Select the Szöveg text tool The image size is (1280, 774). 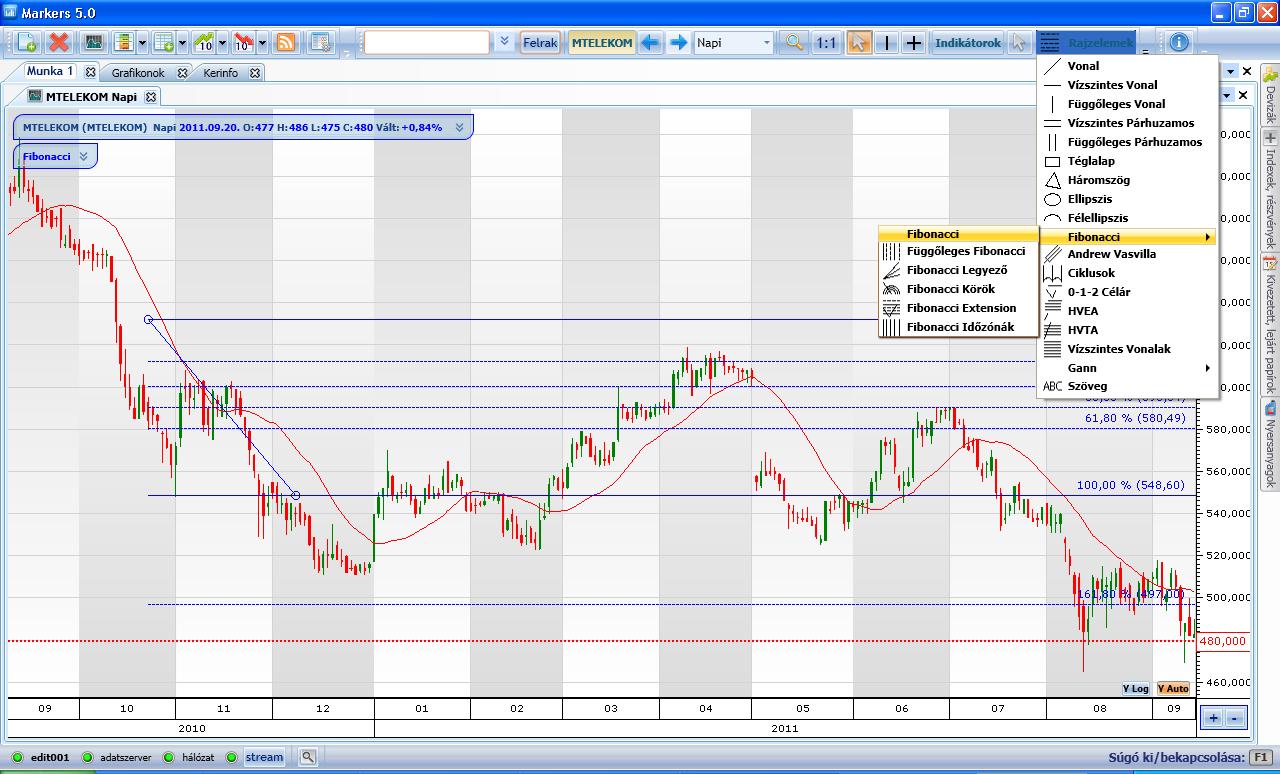1128,386
